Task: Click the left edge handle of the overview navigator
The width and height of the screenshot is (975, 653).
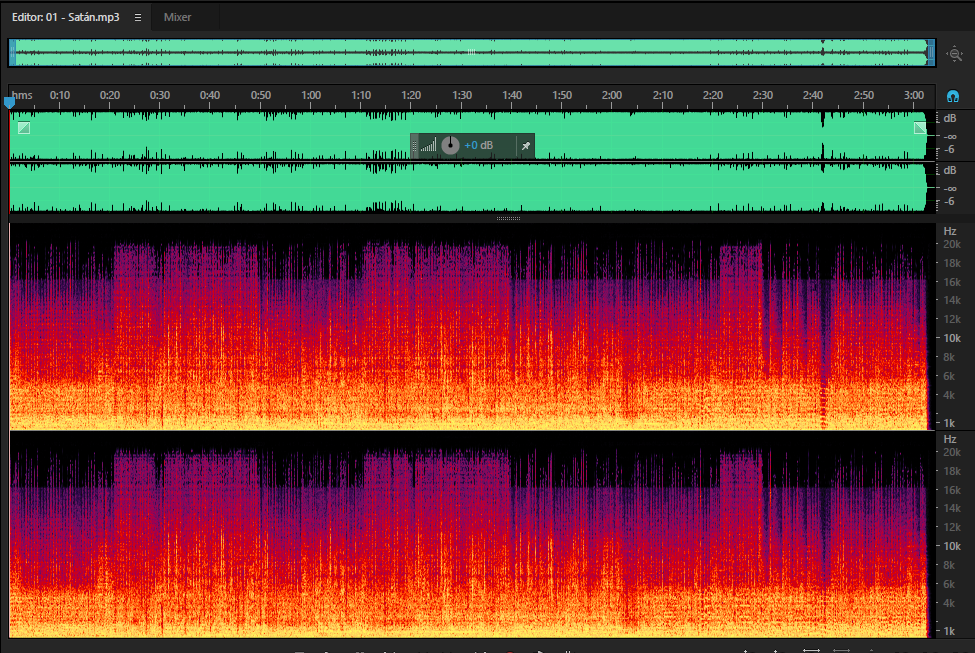Action: coord(12,53)
